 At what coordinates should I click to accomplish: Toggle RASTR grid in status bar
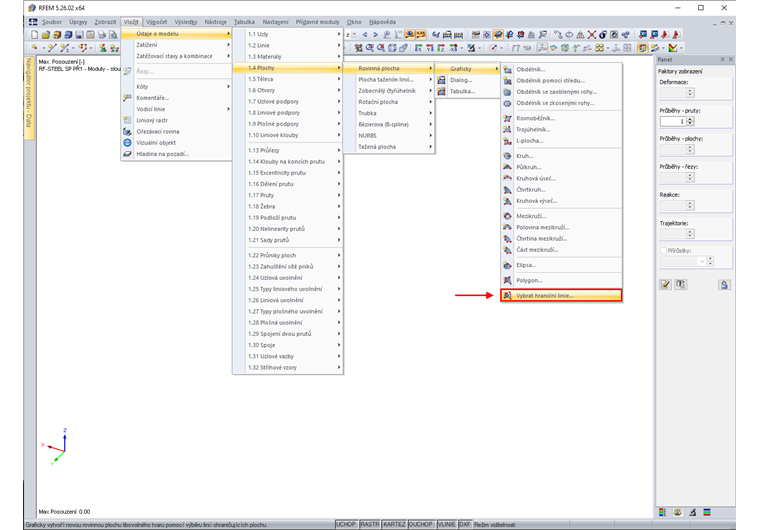pos(370,524)
